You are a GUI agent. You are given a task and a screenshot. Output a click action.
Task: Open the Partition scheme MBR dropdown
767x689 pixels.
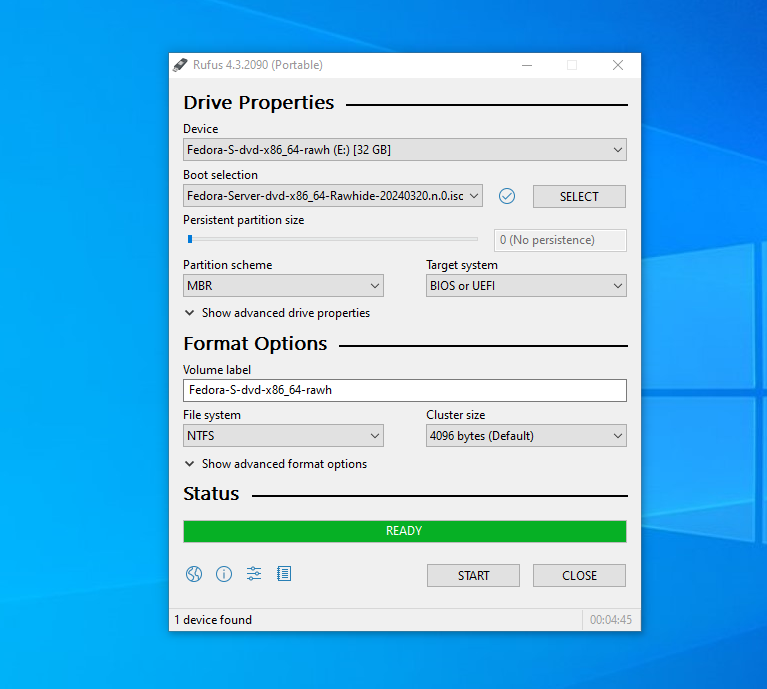coord(283,286)
